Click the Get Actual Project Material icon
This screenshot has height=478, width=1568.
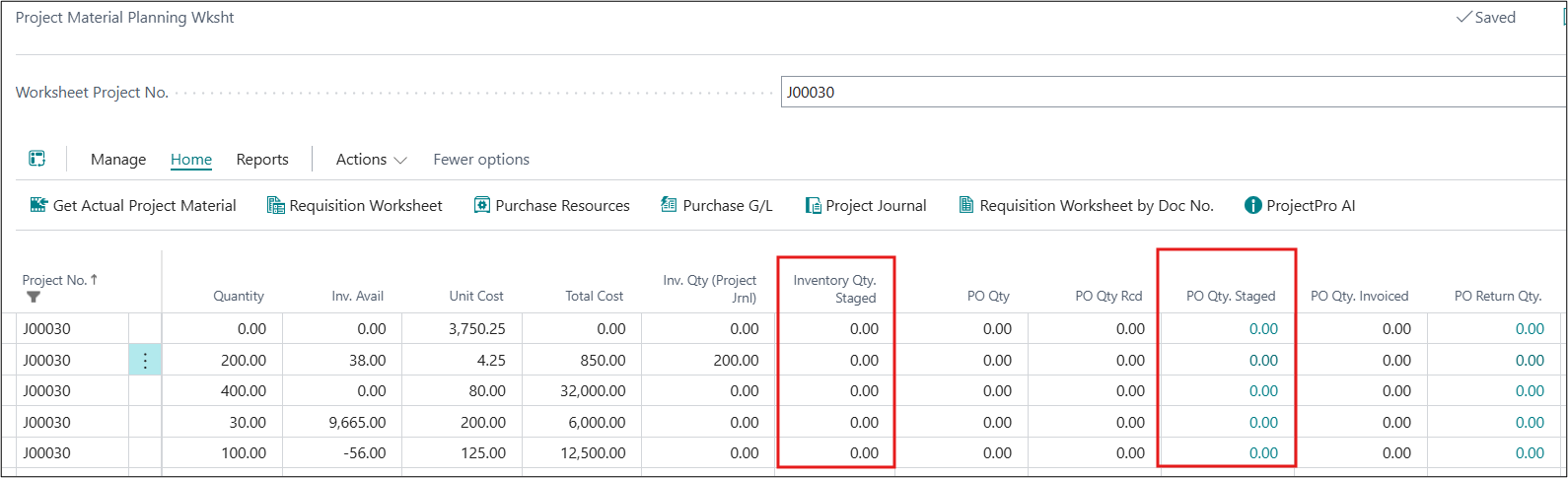click(x=39, y=205)
